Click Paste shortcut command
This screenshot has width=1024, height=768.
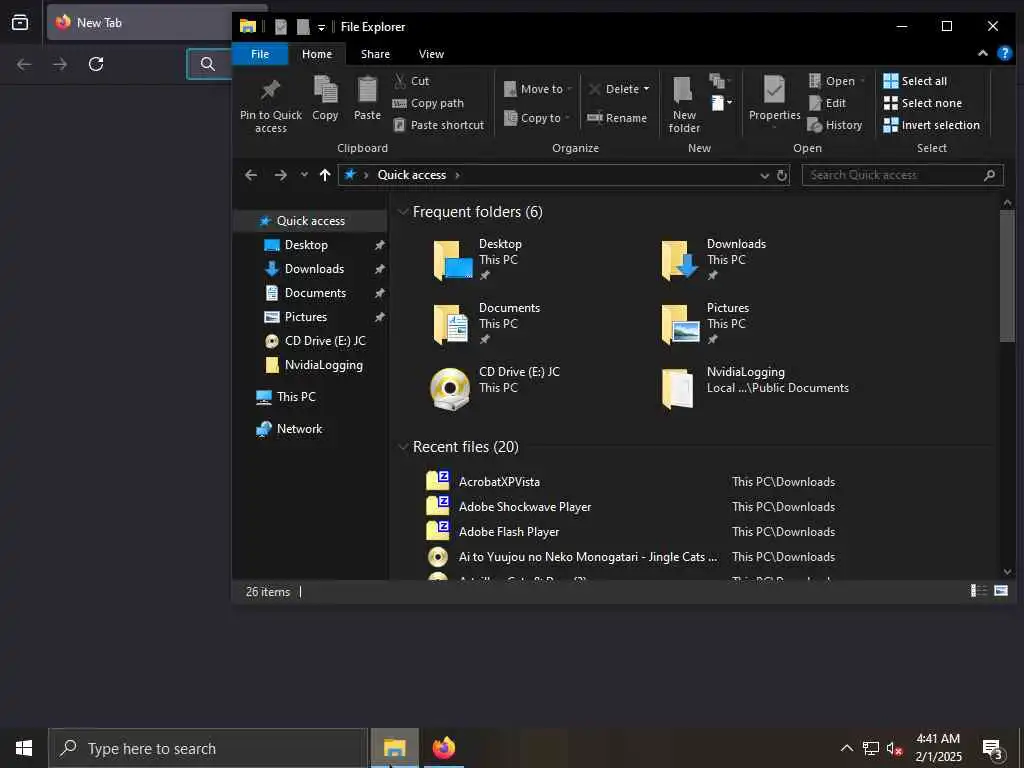click(439, 125)
